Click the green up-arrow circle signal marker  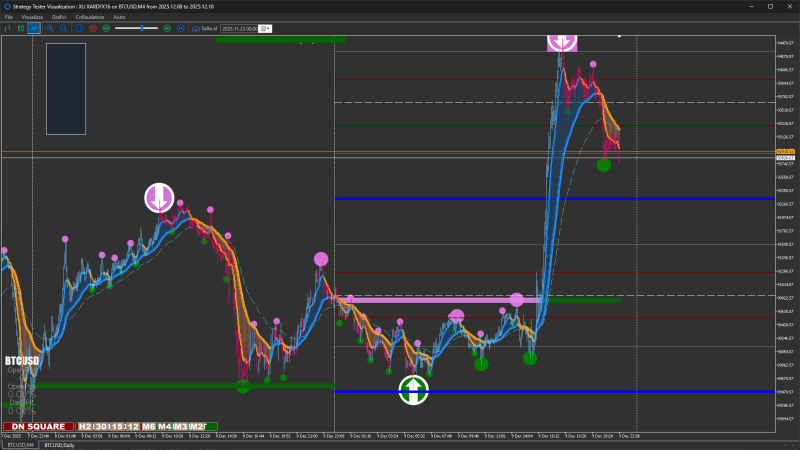click(413, 390)
